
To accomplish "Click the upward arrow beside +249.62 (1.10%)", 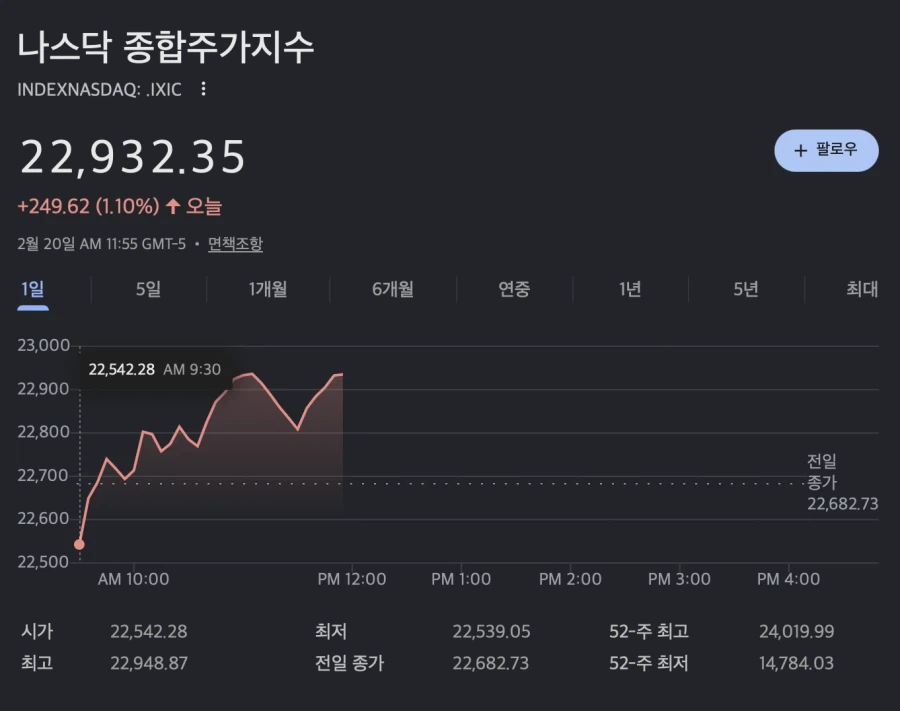I will (172, 205).
